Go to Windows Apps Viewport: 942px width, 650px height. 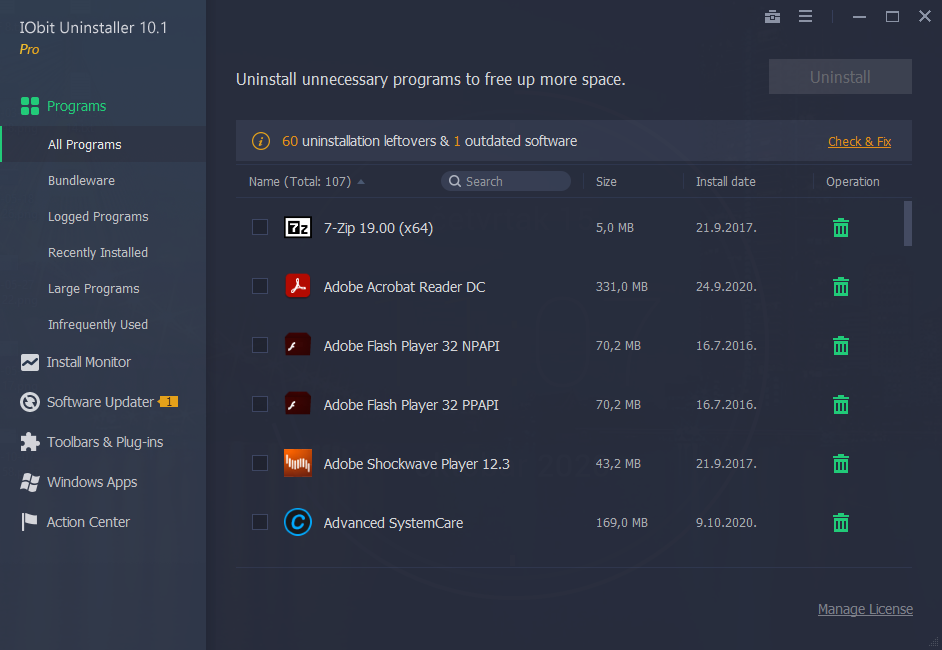coord(92,482)
